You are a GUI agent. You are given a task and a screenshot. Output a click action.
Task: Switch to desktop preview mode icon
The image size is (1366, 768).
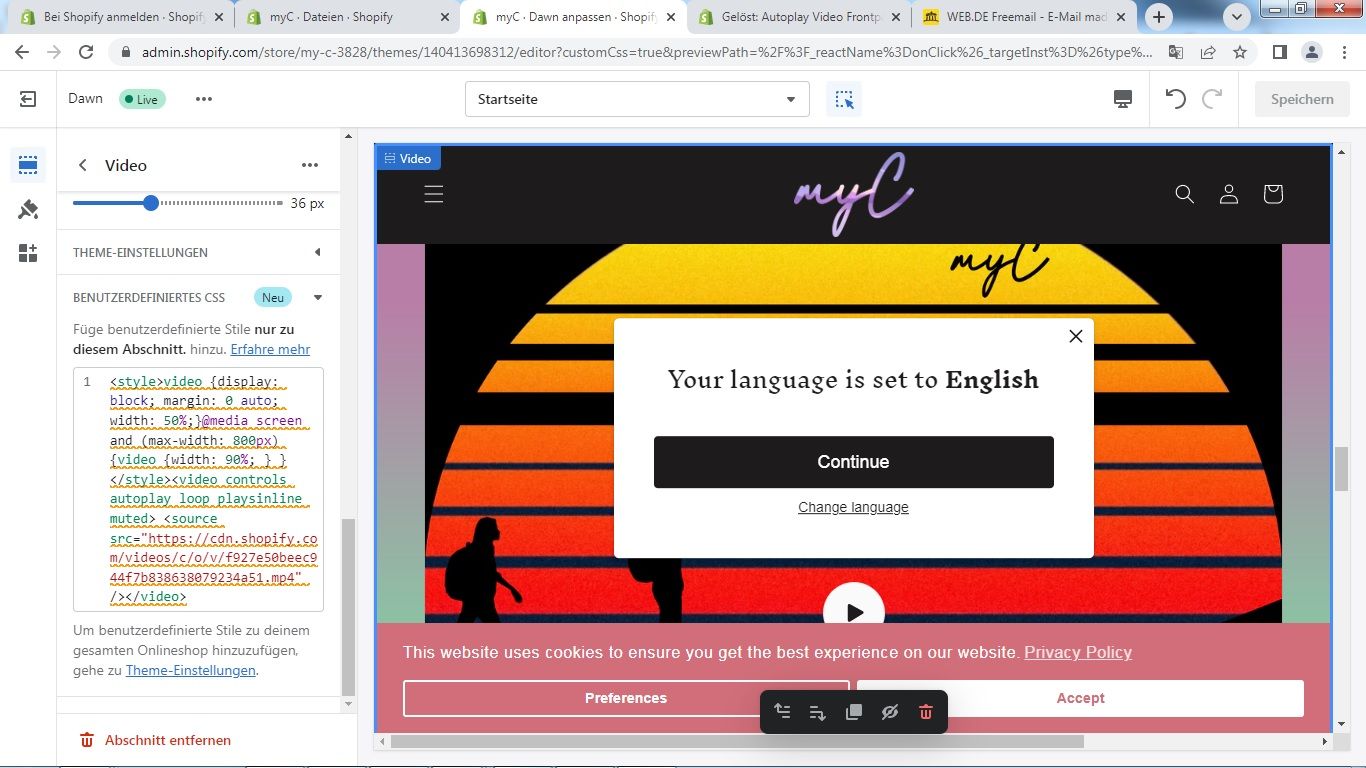[1123, 99]
